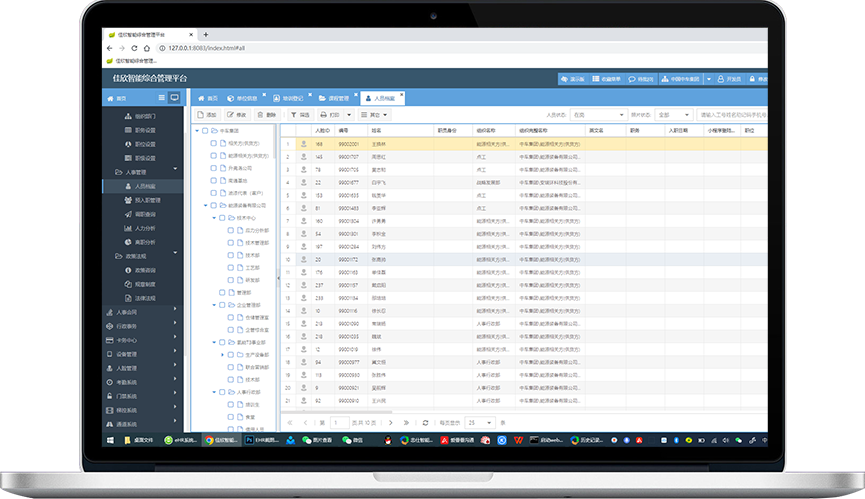Check the 中车集团 root tree checkbox
865x499 pixels.
click(x=205, y=130)
